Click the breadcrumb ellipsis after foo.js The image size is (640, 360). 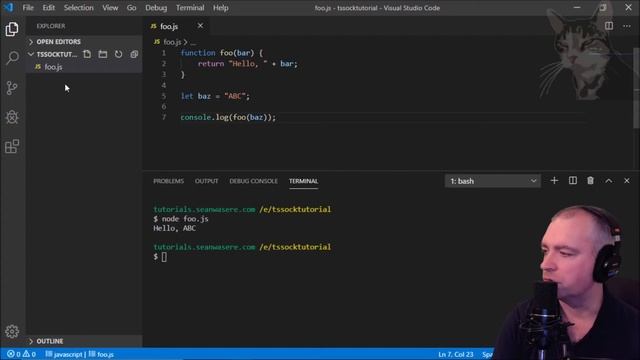click(193, 42)
